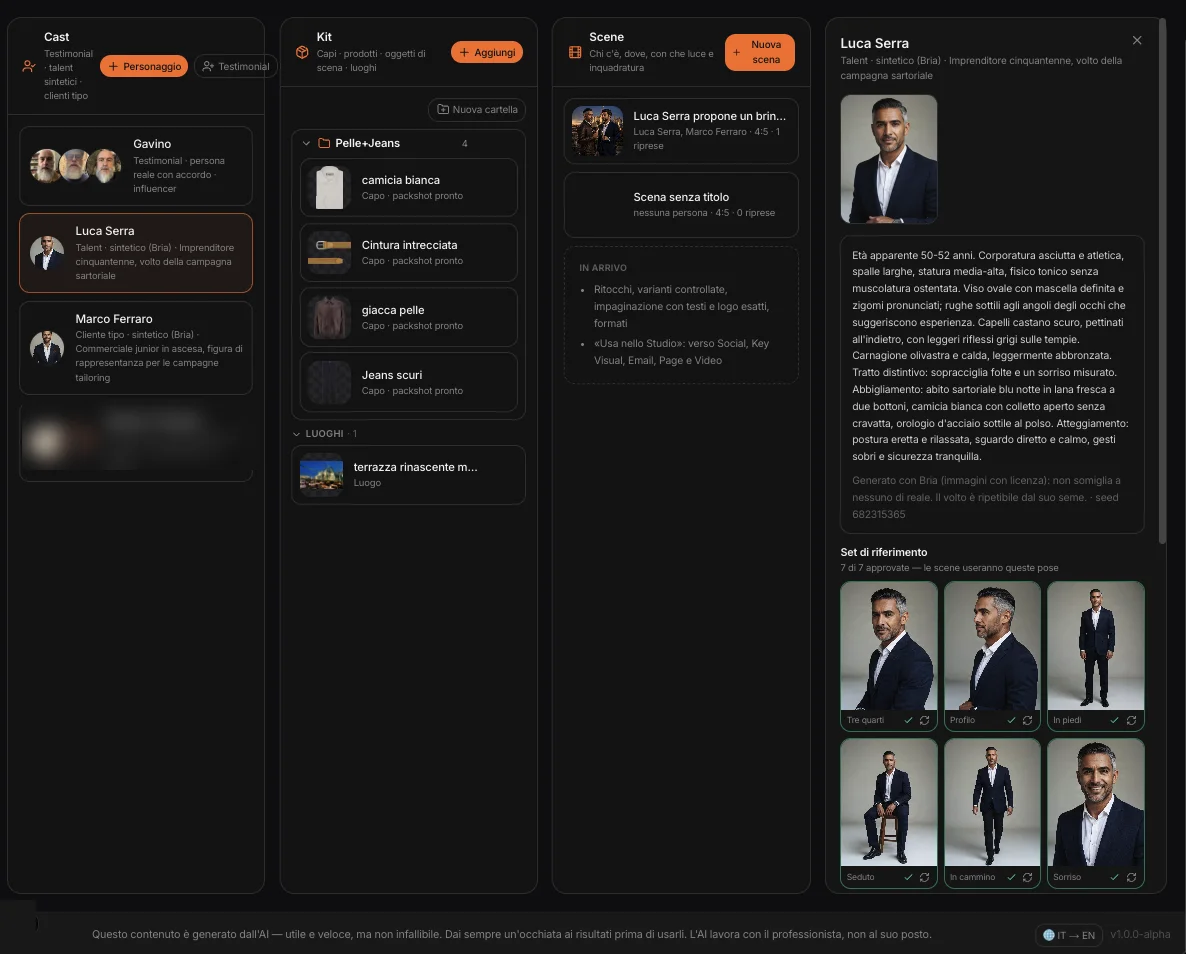Regenerate the Tre quarti reference pose
Viewport: 1186px width, 954px height.
(924, 720)
